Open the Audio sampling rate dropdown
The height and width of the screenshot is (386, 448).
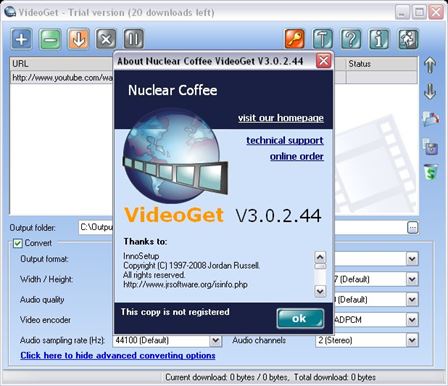[215, 340]
